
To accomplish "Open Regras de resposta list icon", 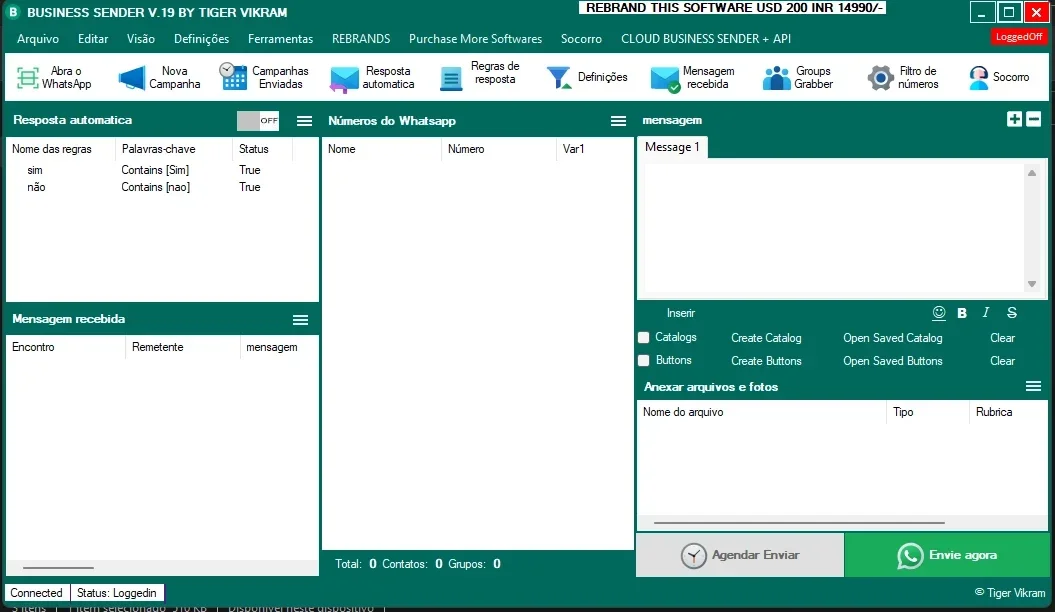I will click(451, 78).
